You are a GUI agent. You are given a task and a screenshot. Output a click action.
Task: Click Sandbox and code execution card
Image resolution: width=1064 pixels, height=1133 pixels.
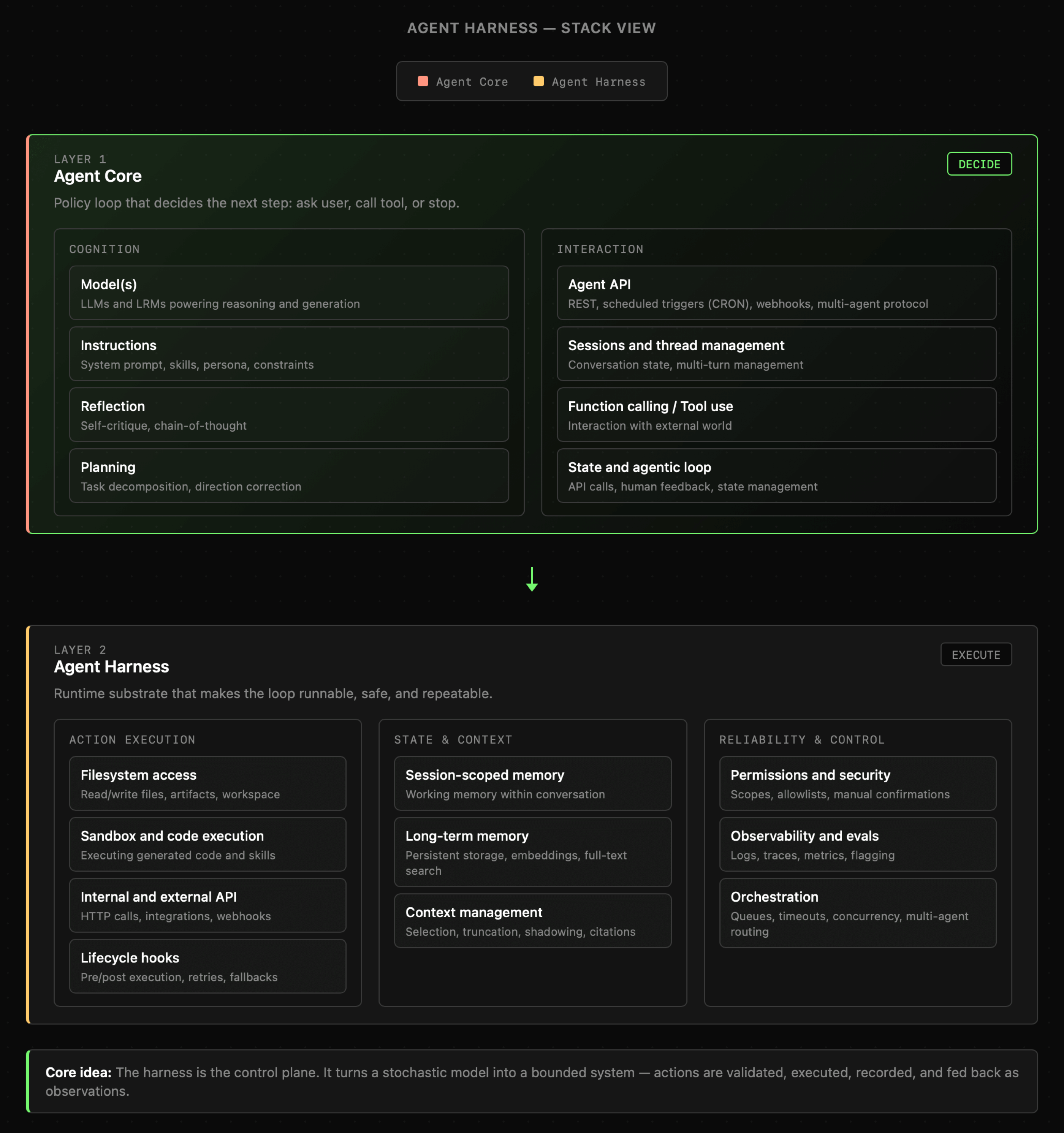point(207,845)
